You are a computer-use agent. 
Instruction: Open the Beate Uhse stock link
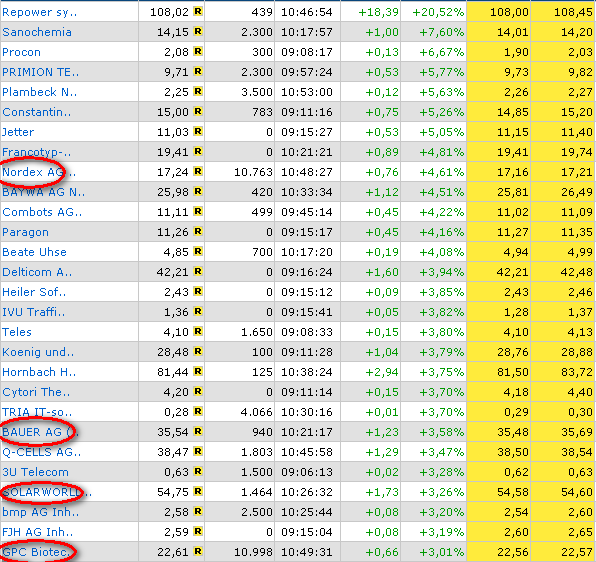tap(34, 252)
